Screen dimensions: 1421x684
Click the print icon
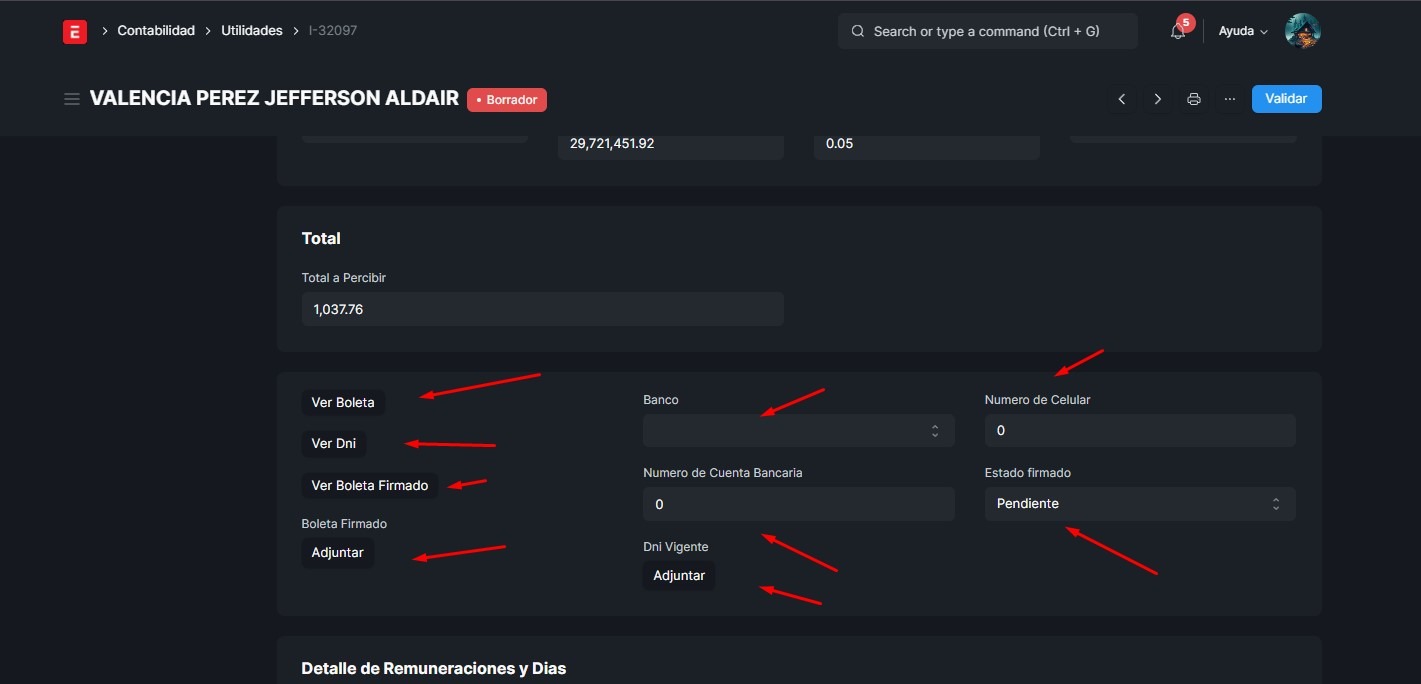1194,99
